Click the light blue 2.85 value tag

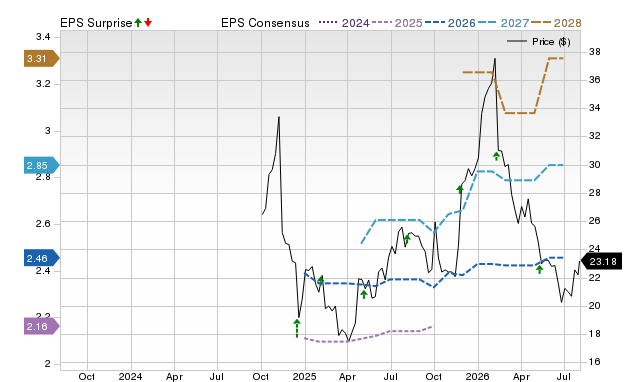[42, 165]
